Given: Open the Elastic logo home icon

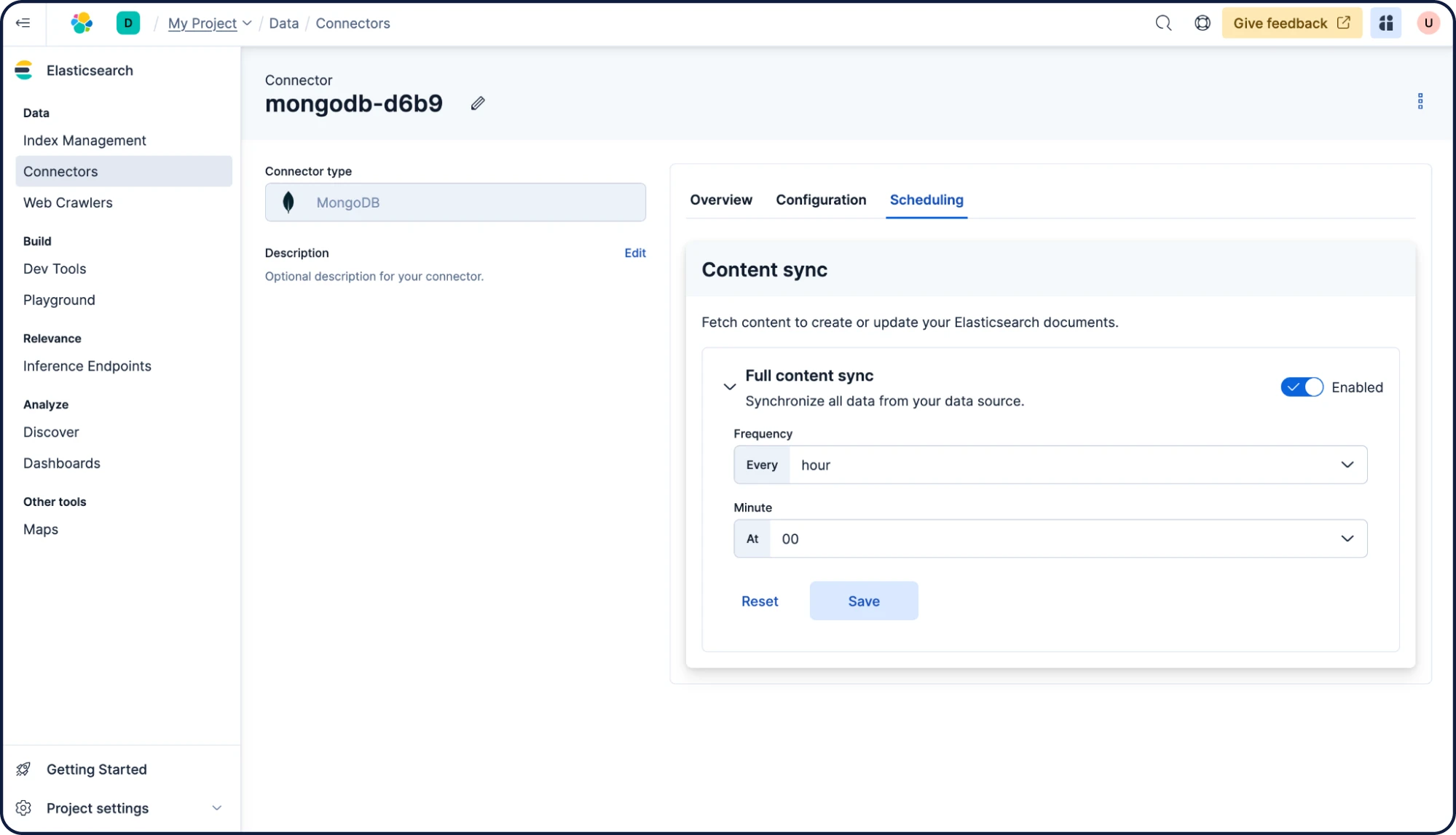Looking at the screenshot, I should [82, 23].
